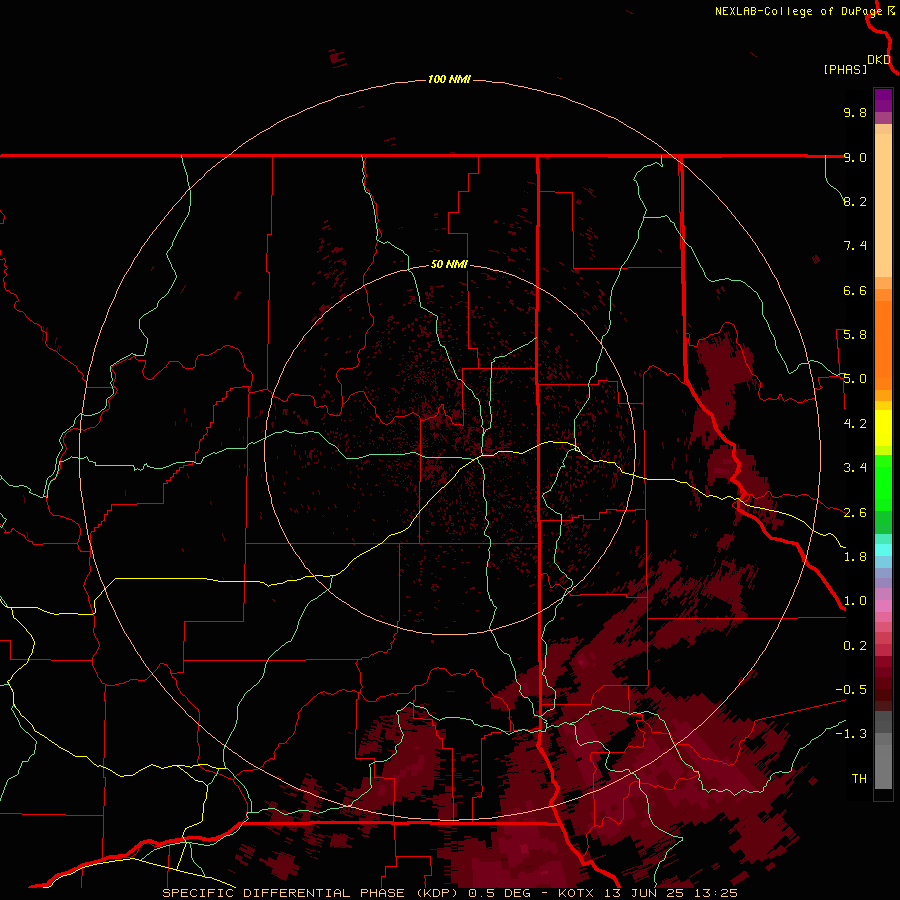Click the 9.0 scale value
Image resolution: width=900 pixels, height=900 pixels.
[855, 157]
